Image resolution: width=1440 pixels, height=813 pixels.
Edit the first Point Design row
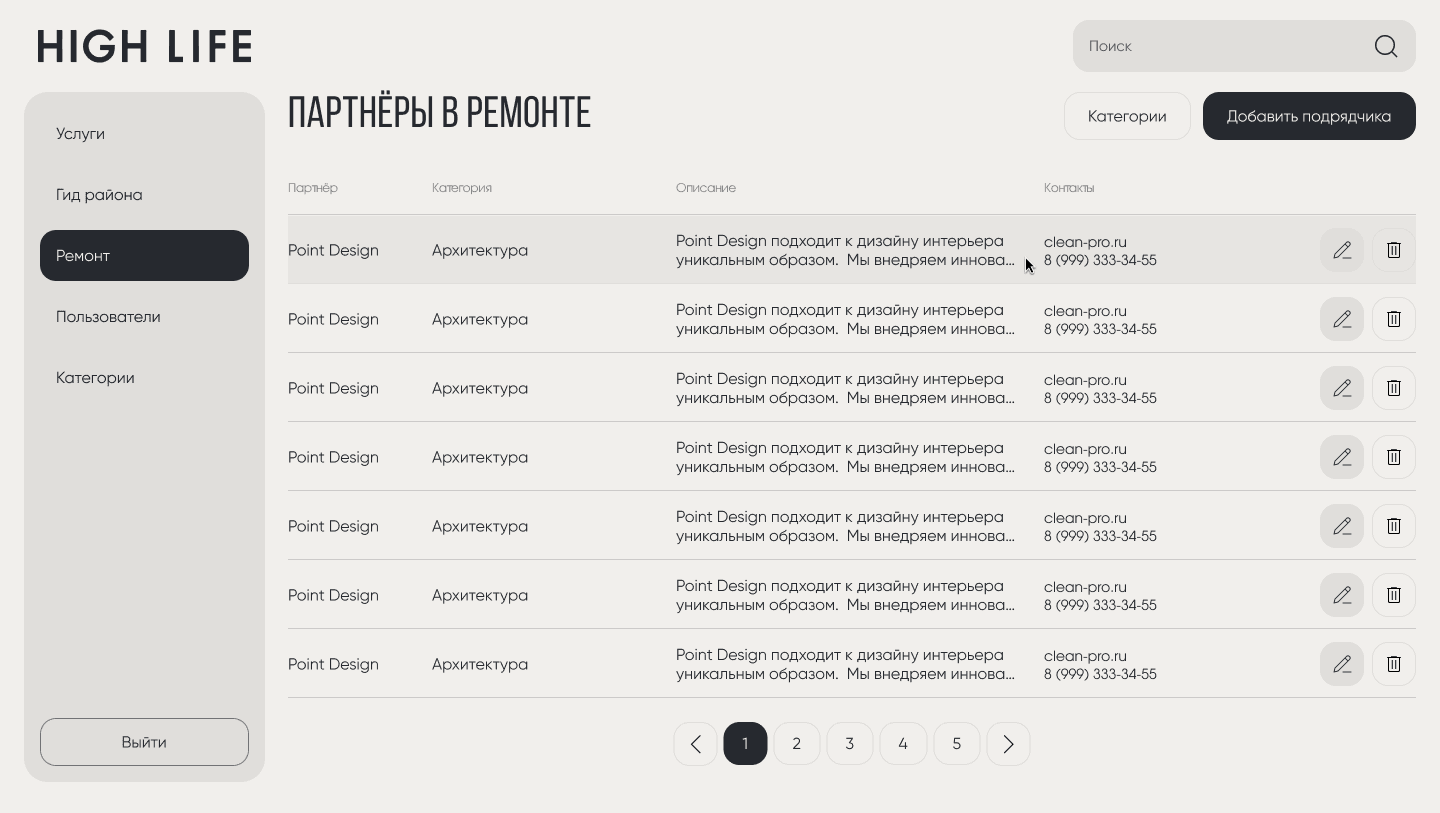click(1341, 250)
